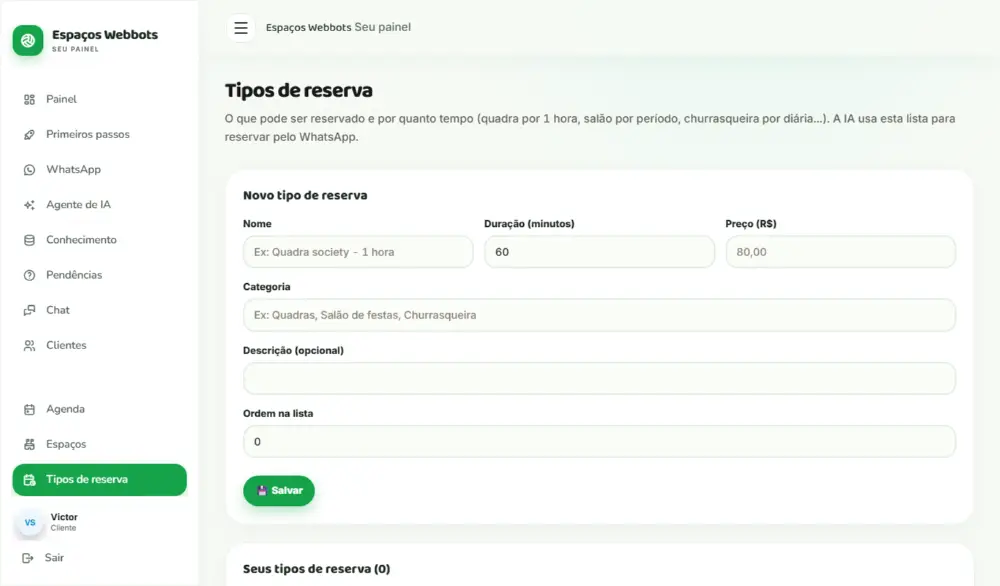Click the Salvar button
This screenshot has height=586, width=1000.
[279, 491]
